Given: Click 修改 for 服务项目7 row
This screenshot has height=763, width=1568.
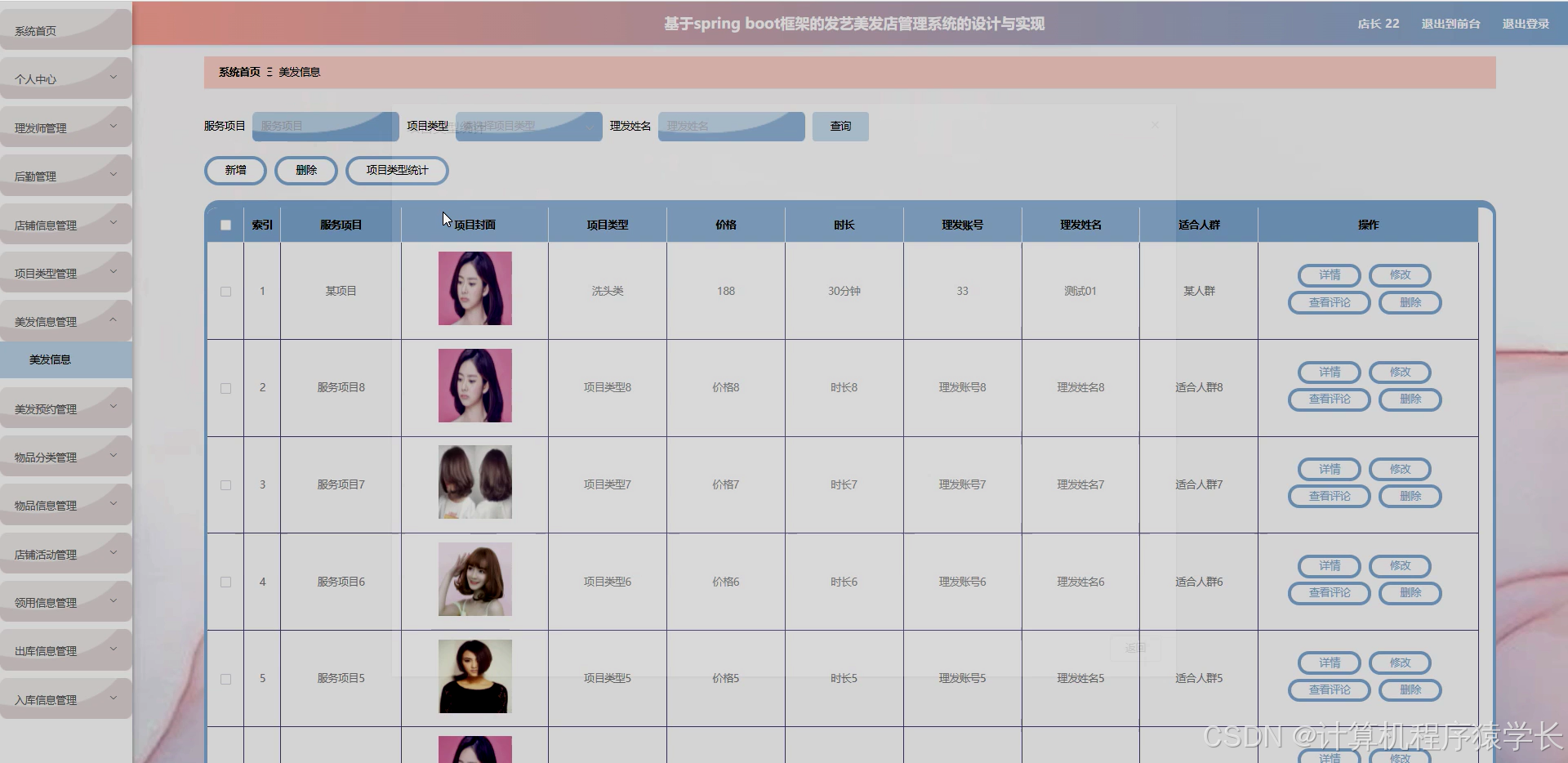Looking at the screenshot, I should click(1400, 469).
